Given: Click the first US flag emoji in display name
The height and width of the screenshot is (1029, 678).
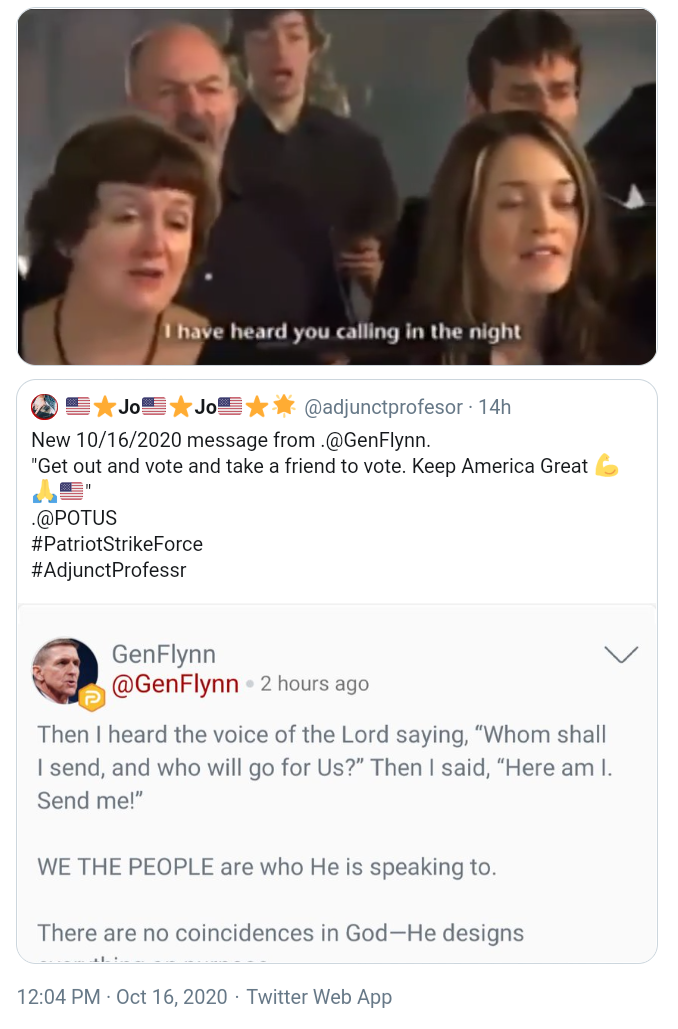Looking at the screenshot, I should pyautogui.click(x=78, y=407).
